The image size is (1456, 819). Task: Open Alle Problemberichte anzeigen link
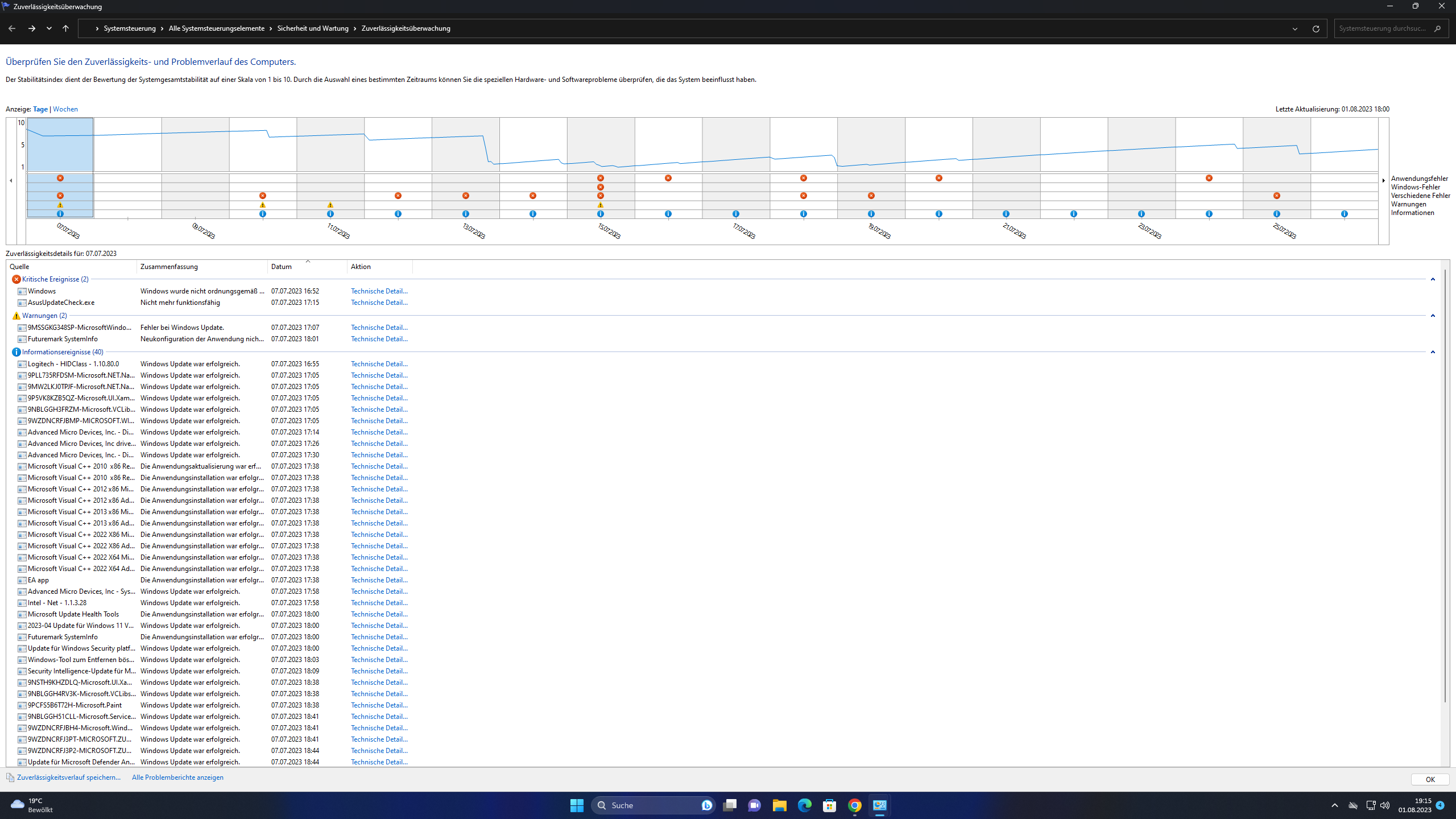click(x=177, y=777)
